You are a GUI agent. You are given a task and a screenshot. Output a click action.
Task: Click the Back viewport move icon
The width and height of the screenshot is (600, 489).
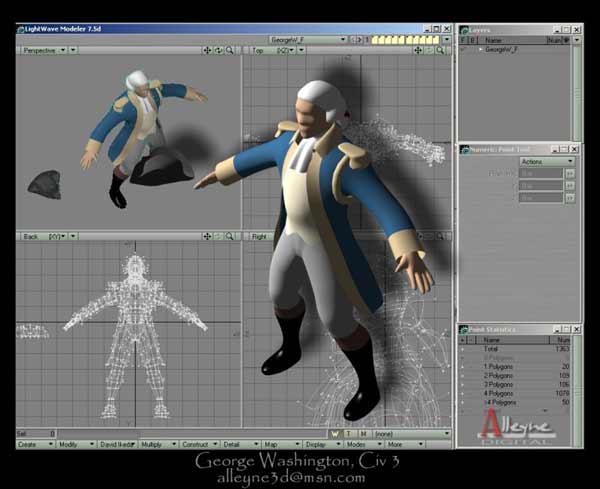(207, 236)
